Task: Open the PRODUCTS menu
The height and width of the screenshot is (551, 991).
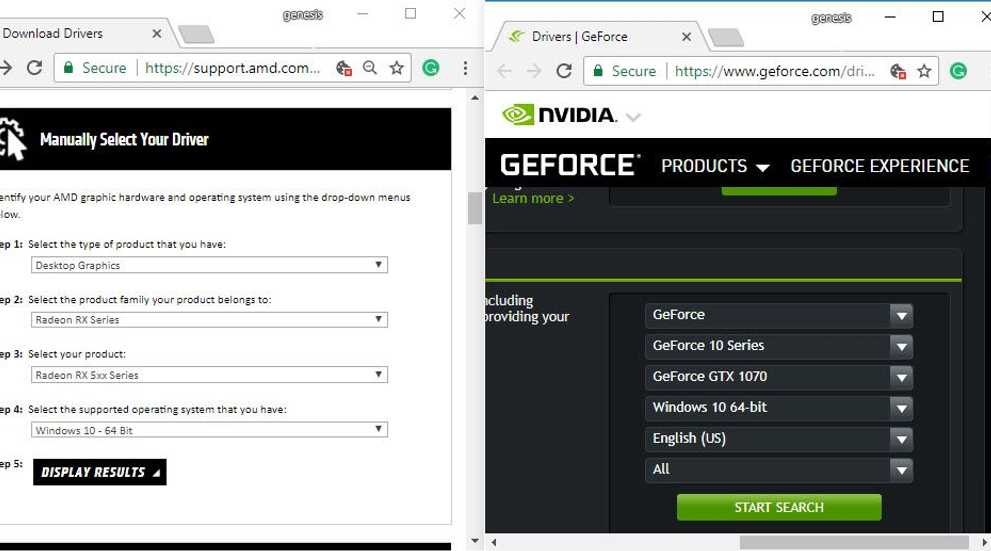Action: (715, 166)
